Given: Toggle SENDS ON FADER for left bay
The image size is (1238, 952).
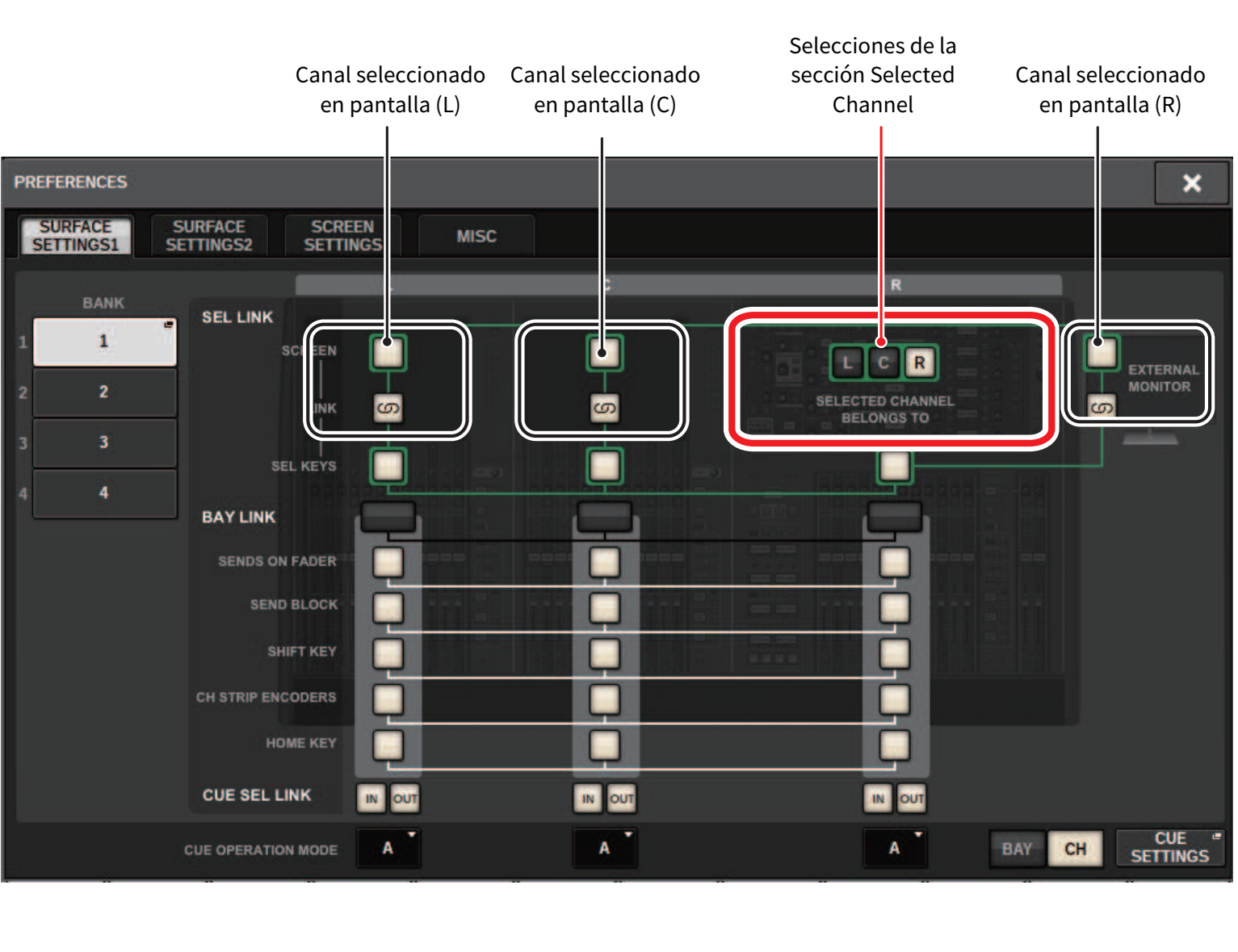Looking at the screenshot, I should [x=388, y=562].
